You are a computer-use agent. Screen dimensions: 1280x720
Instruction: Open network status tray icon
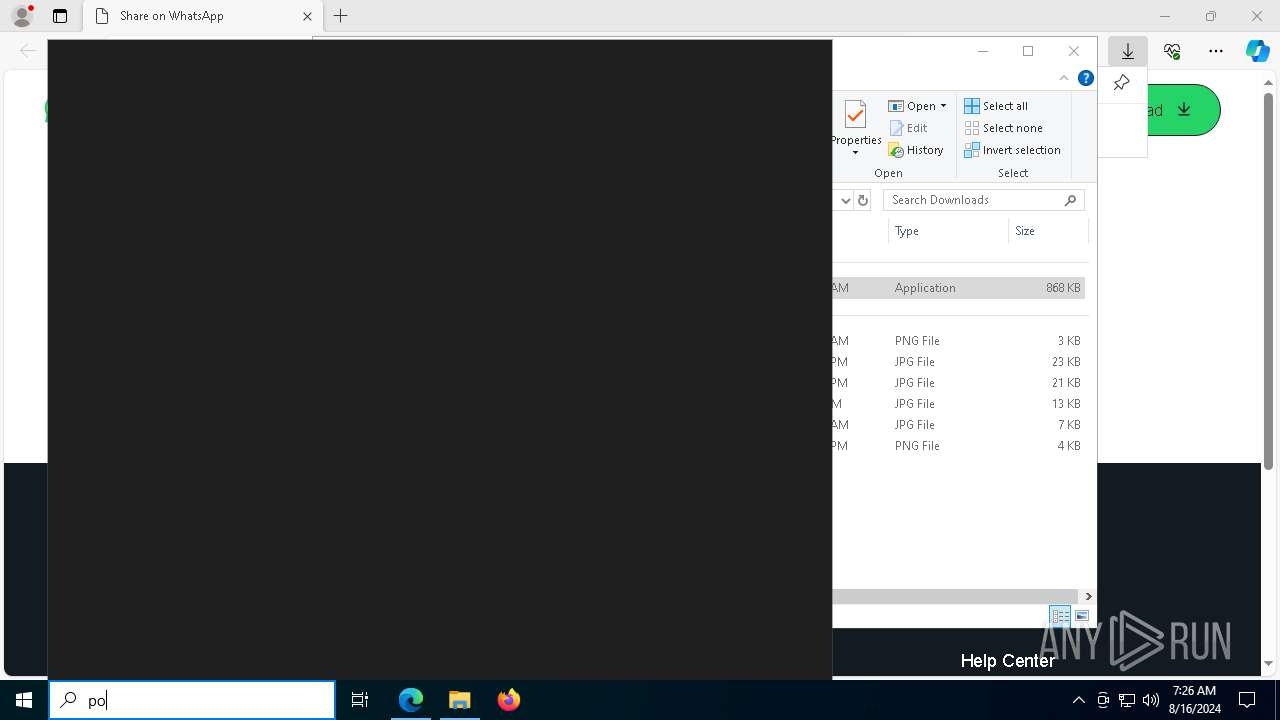click(x=1127, y=700)
